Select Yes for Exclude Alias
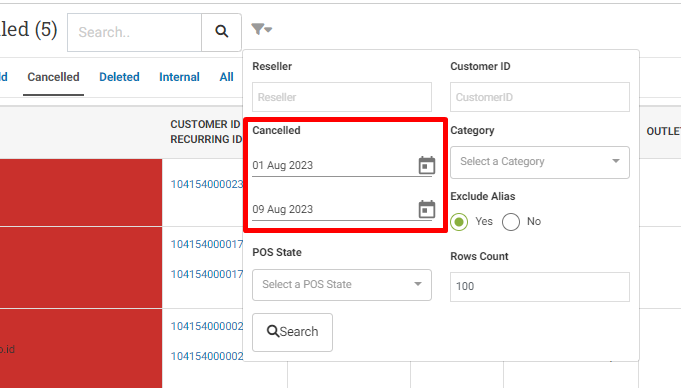This screenshot has height=388, width=681. point(459,222)
